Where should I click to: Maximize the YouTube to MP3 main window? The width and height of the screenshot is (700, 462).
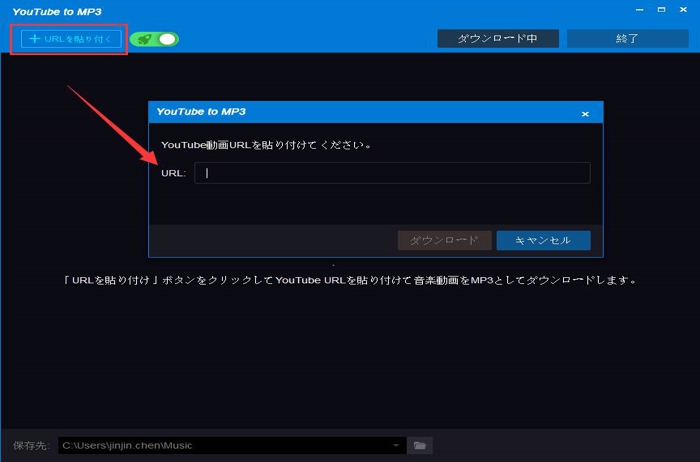662,10
